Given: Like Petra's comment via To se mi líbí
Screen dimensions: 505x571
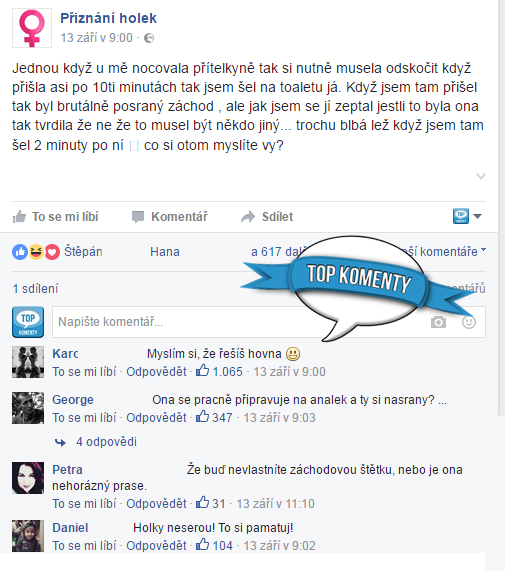Looking at the screenshot, I should tap(84, 503).
